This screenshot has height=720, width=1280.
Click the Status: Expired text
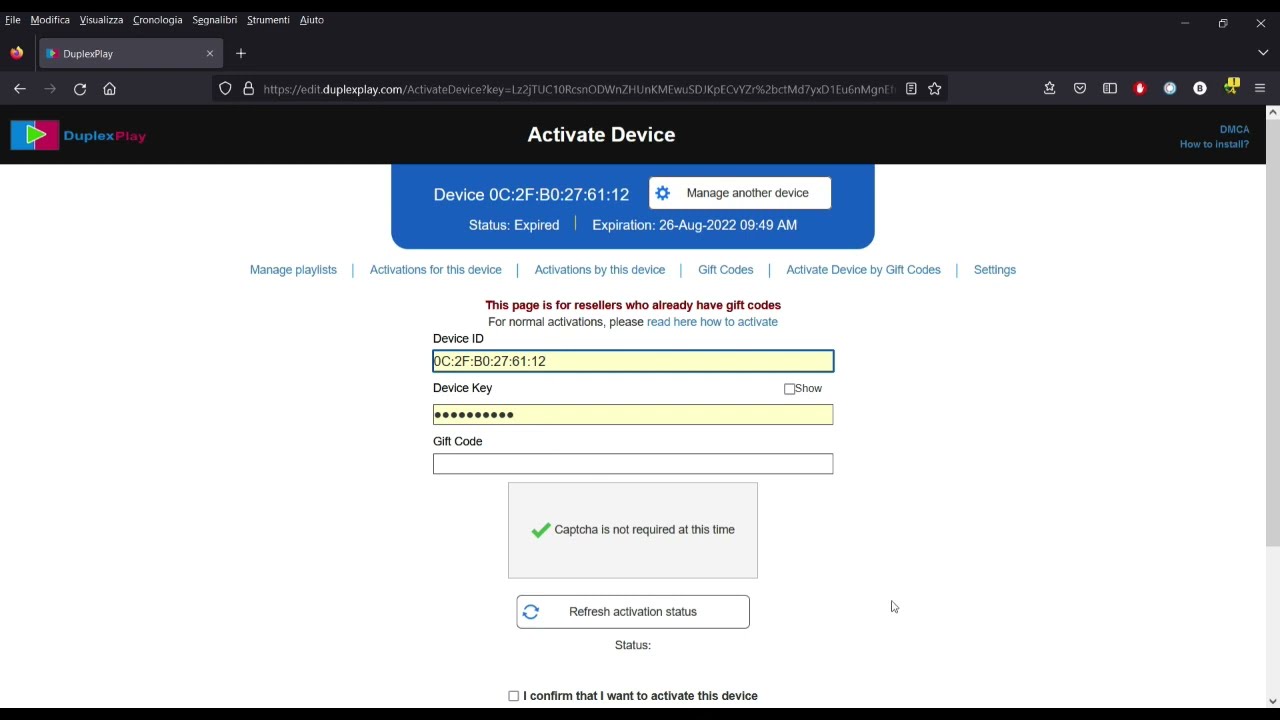click(514, 225)
